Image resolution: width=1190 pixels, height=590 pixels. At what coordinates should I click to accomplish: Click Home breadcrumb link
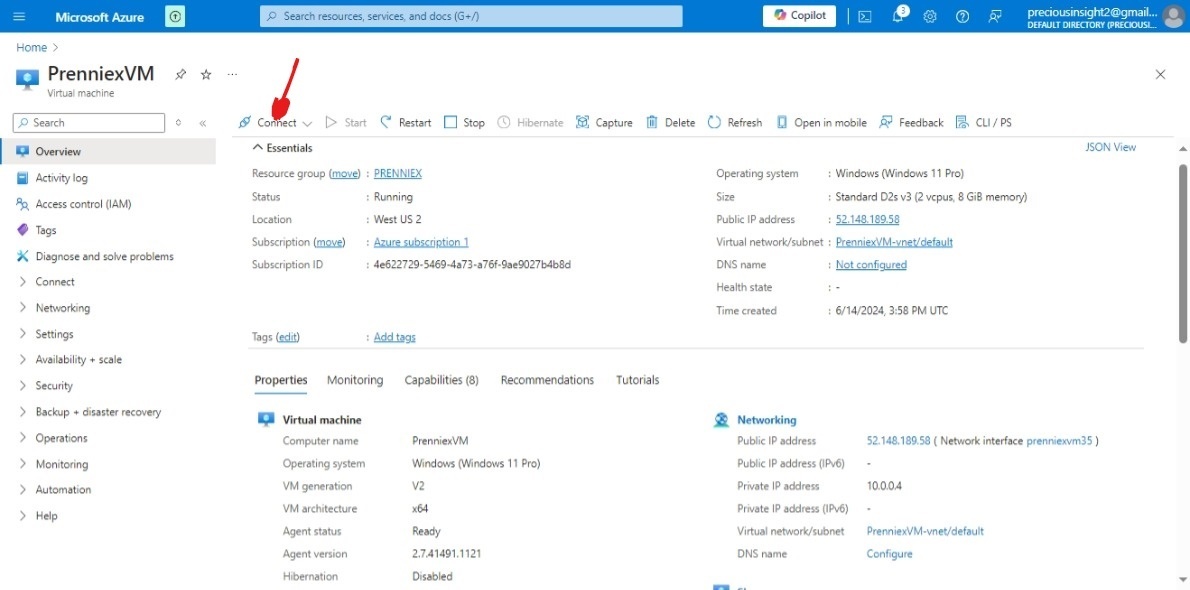32,47
